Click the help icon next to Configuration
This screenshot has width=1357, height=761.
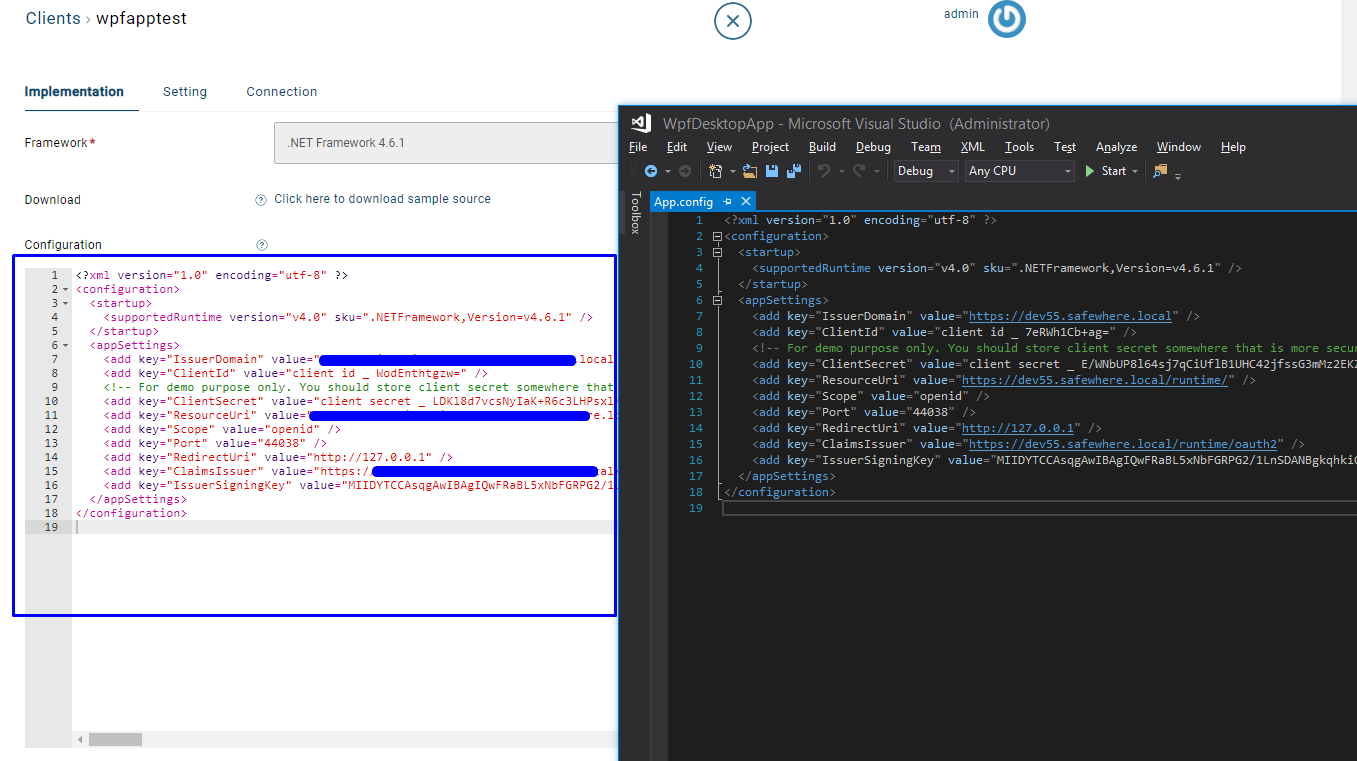(x=262, y=245)
